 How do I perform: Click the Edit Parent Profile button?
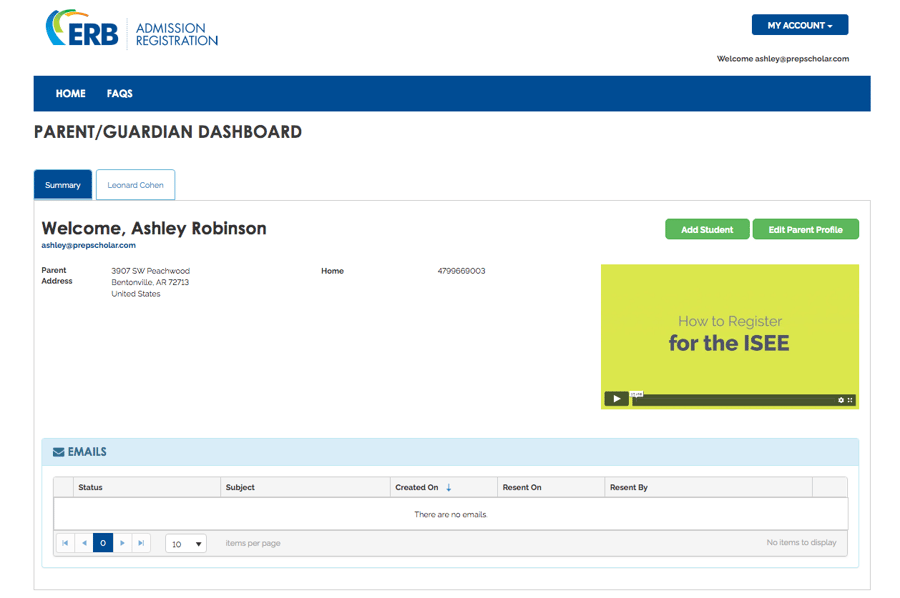805,230
